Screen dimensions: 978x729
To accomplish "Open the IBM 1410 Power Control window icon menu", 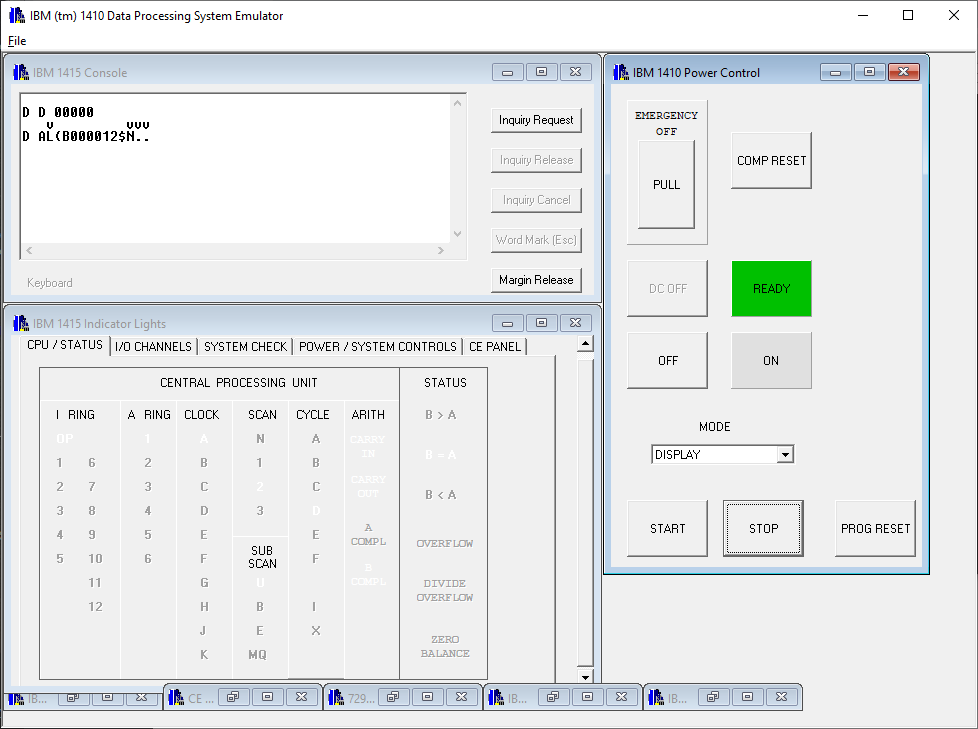I will point(621,72).
